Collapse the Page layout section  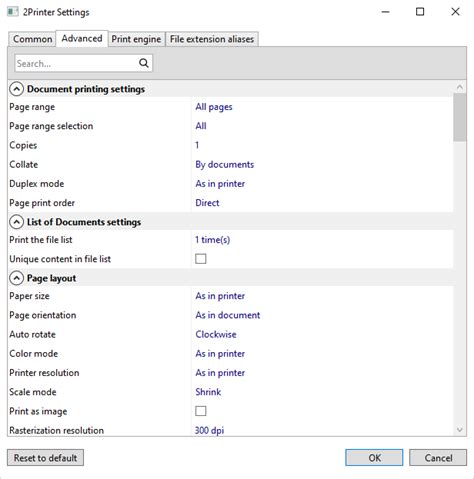[16, 278]
